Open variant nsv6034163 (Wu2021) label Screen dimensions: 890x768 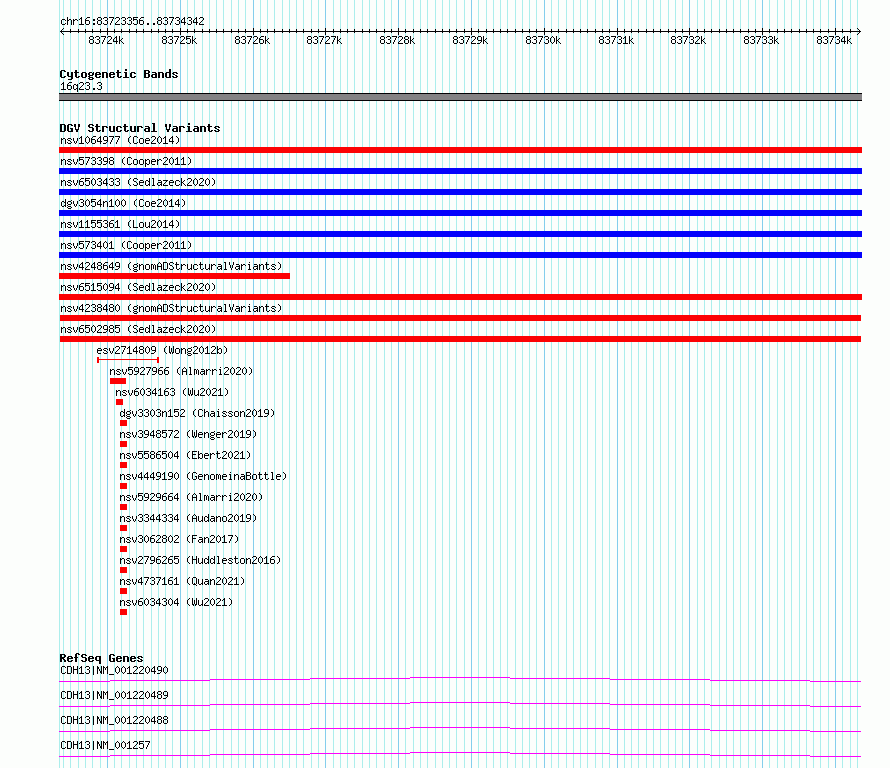pyautogui.click(x=172, y=392)
